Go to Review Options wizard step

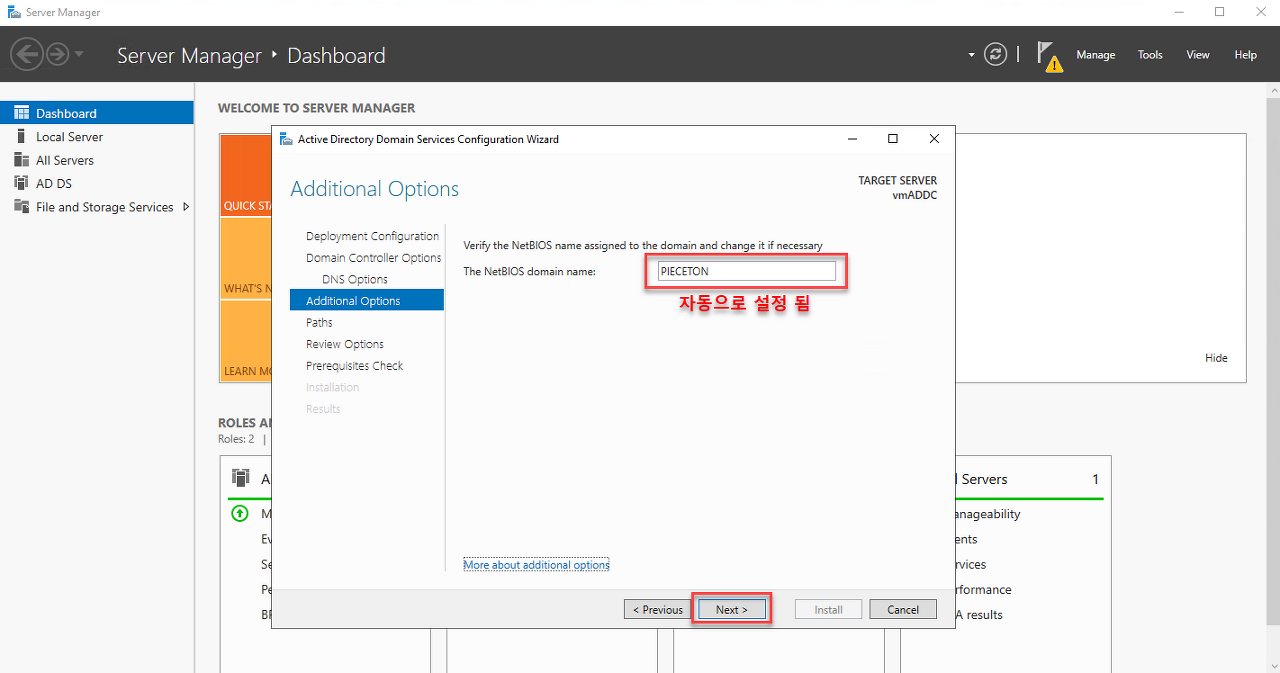coord(345,344)
